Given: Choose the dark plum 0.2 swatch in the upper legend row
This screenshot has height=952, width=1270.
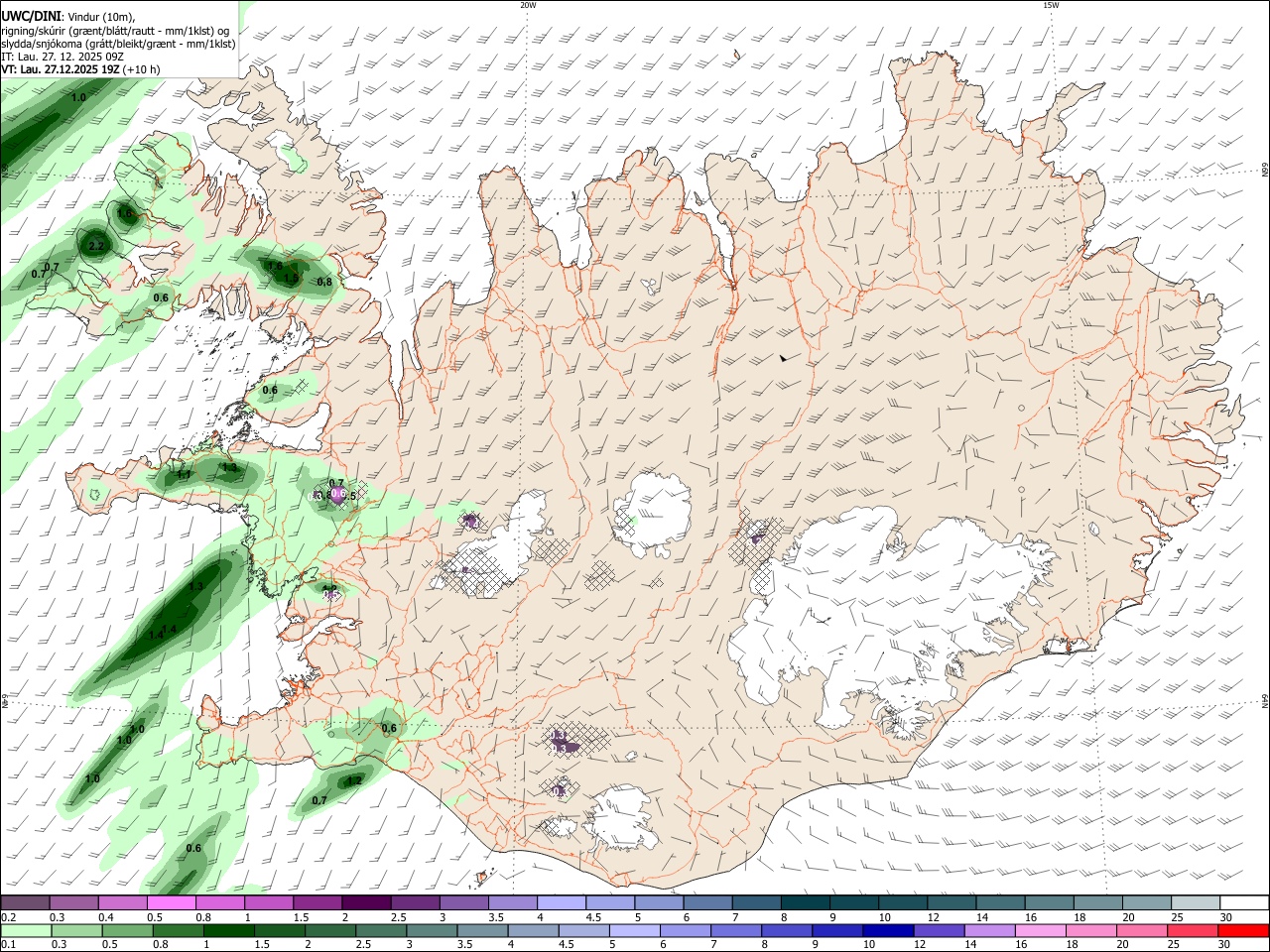Looking at the screenshot, I should 25,902.
